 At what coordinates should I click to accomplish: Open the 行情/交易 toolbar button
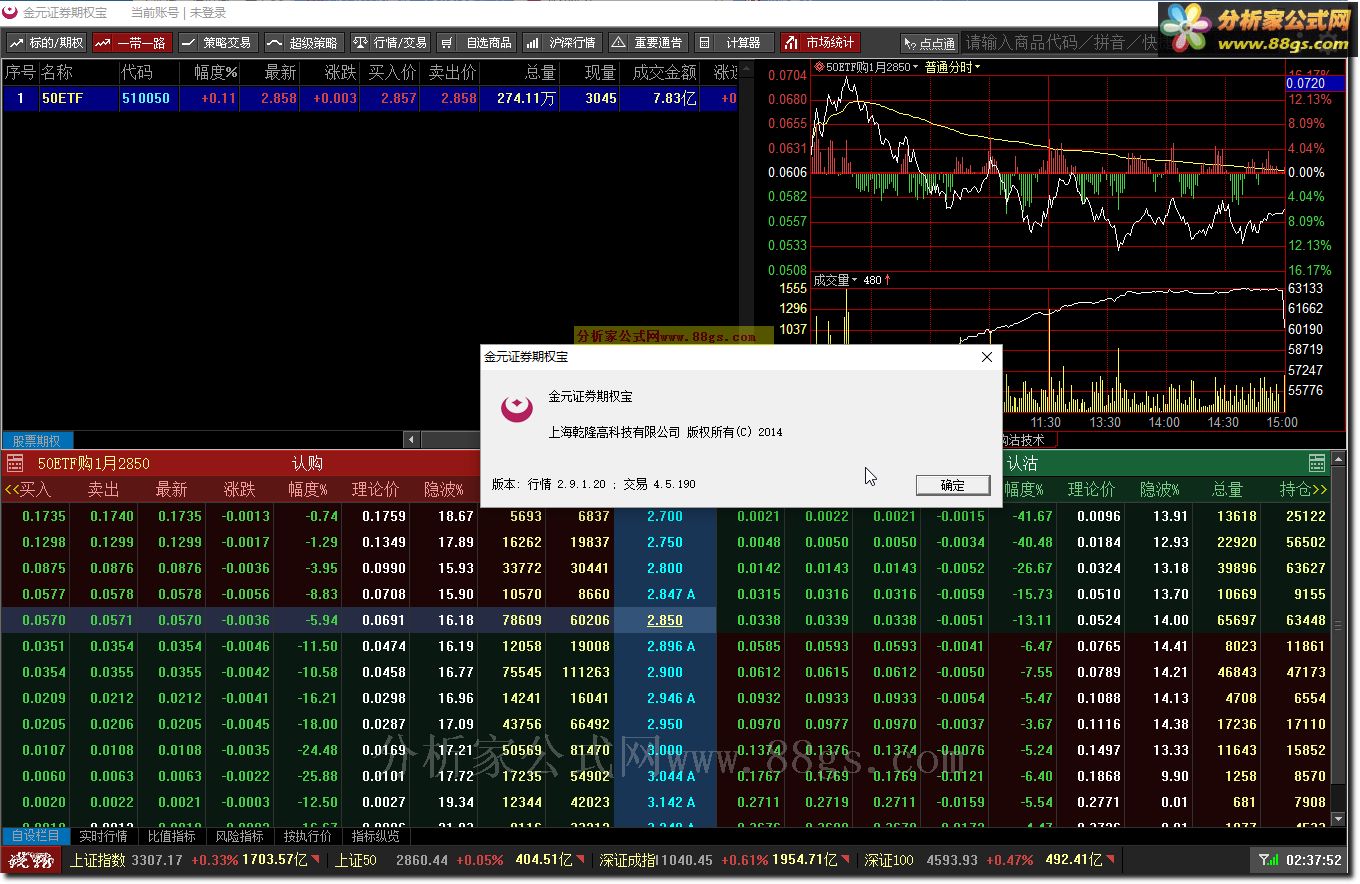click(x=390, y=43)
